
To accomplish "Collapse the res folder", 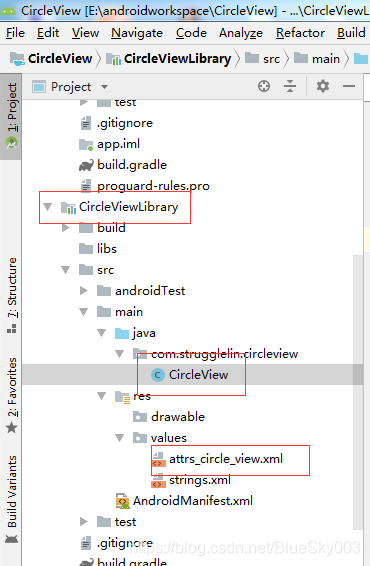I will point(101,396).
